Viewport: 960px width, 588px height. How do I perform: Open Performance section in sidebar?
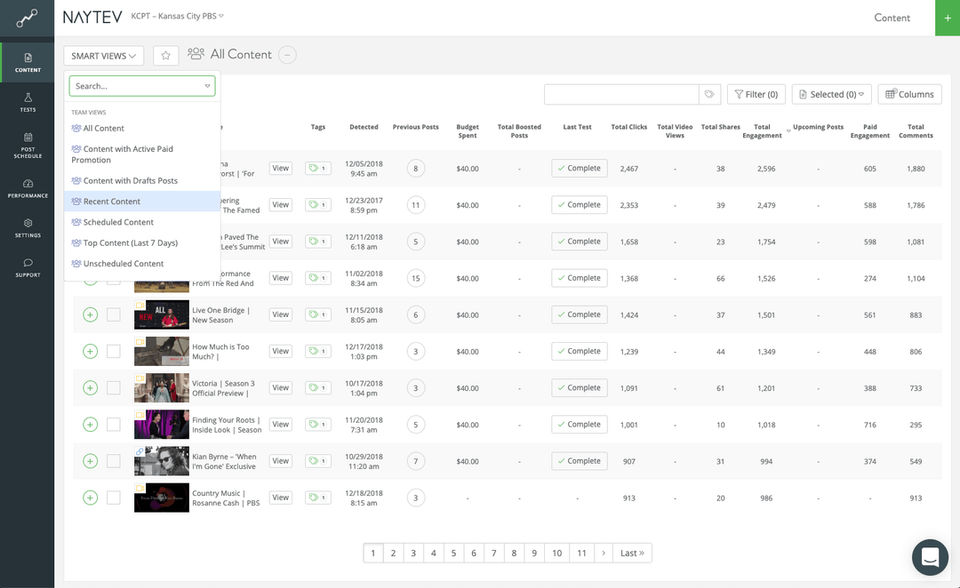pyautogui.click(x=28, y=188)
